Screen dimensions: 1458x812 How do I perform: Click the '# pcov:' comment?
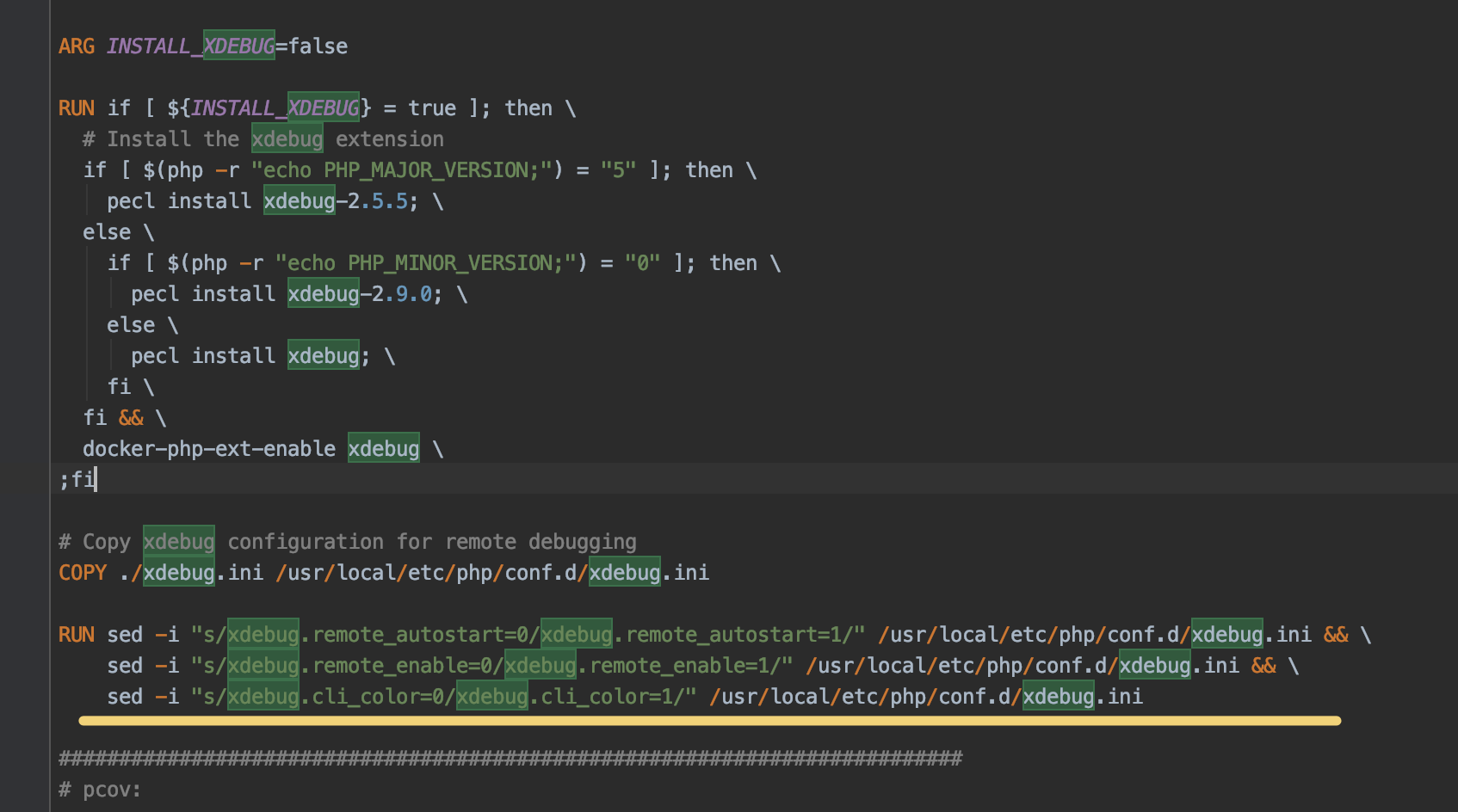(x=100, y=790)
